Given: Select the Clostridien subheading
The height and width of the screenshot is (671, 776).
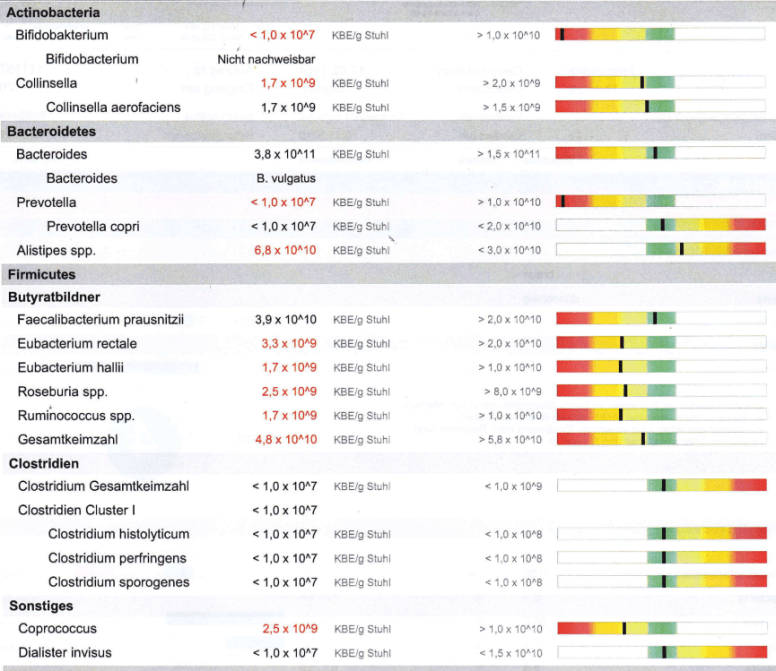Looking at the screenshot, I should click(43, 463).
